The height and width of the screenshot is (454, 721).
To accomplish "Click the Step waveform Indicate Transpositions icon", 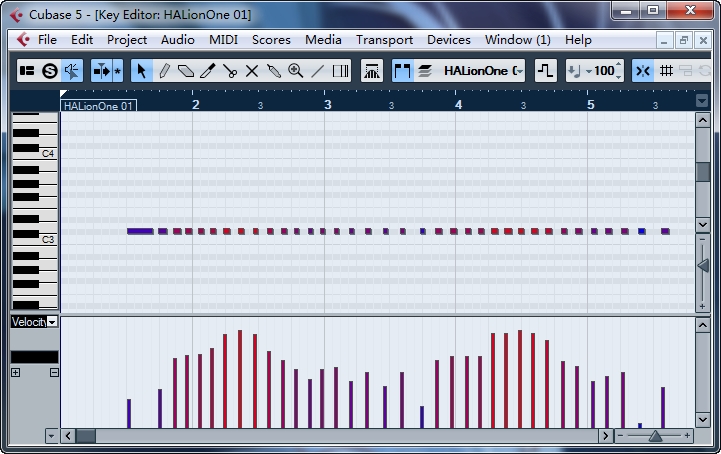I will point(546,71).
